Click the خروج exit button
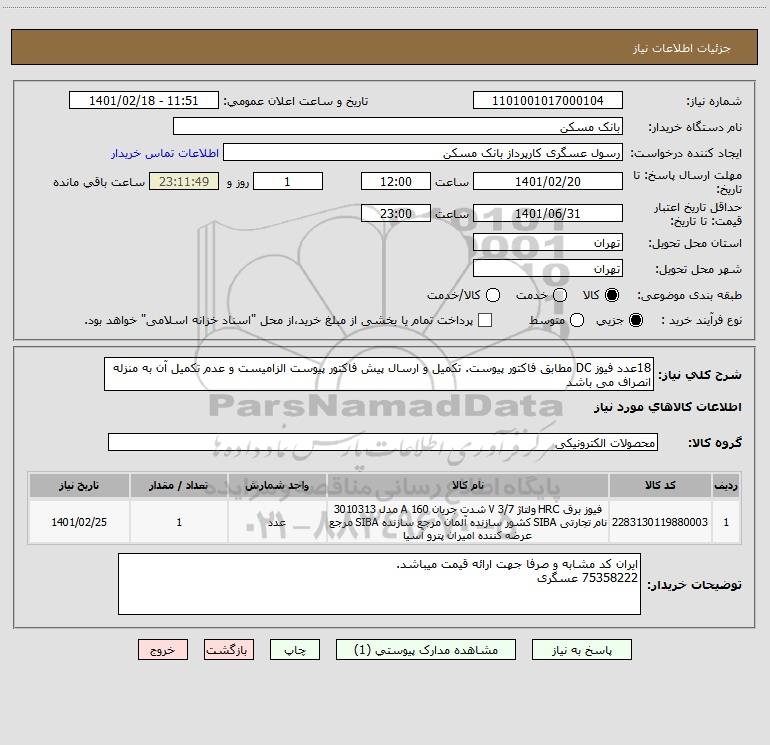The height and width of the screenshot is (745, 770). click(163, 650)
